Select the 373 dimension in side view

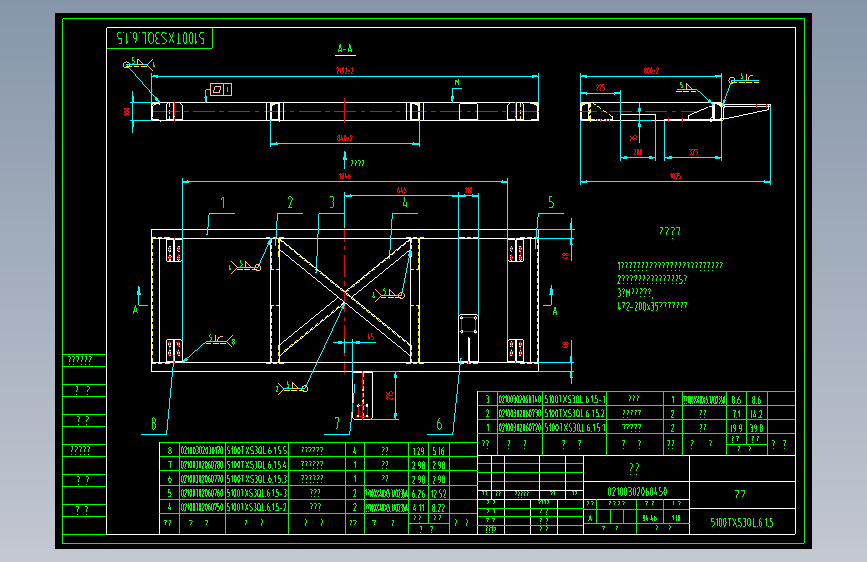coord(693,152)
